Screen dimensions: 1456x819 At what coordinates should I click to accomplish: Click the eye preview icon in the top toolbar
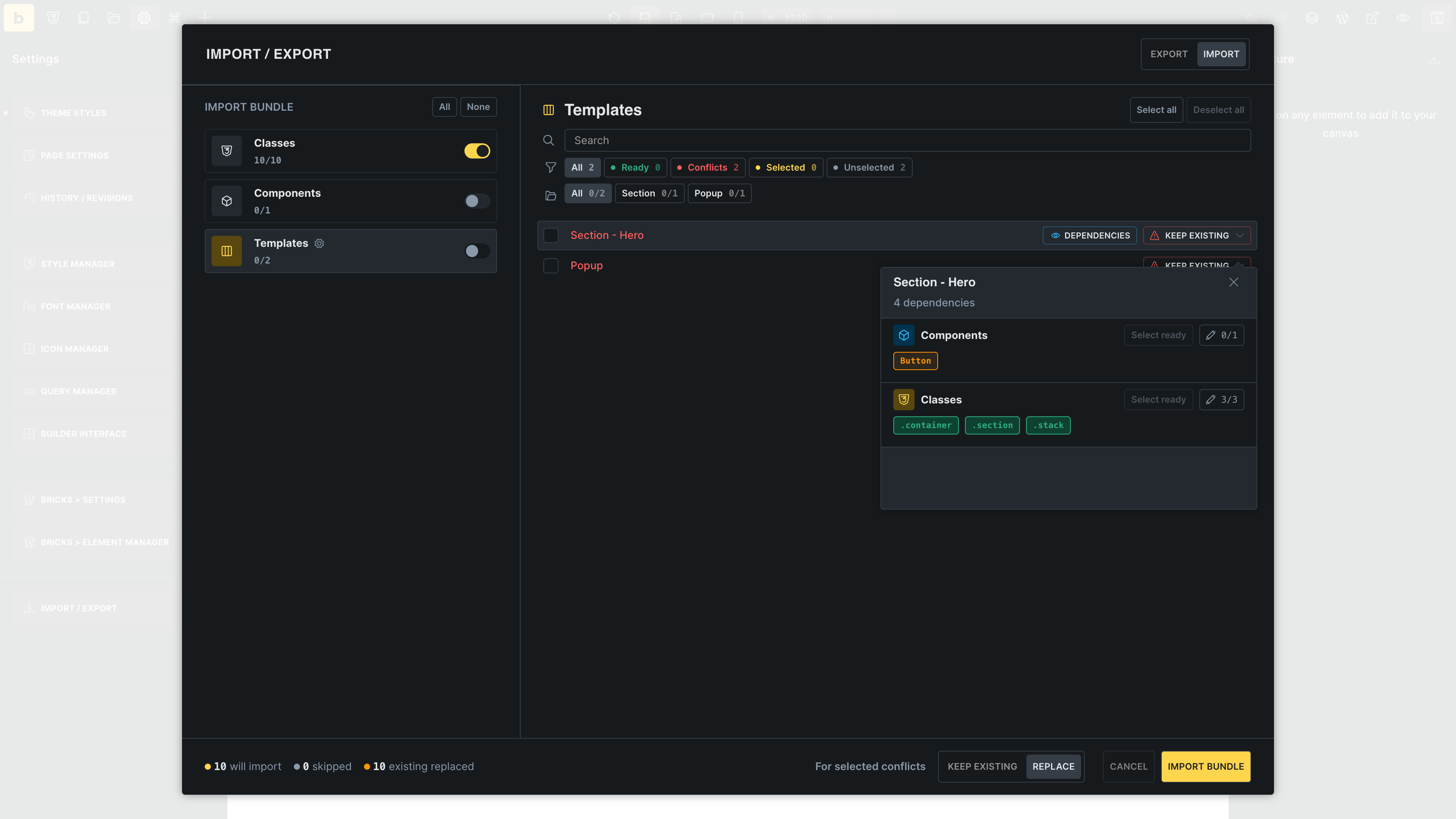[1403, 17]
